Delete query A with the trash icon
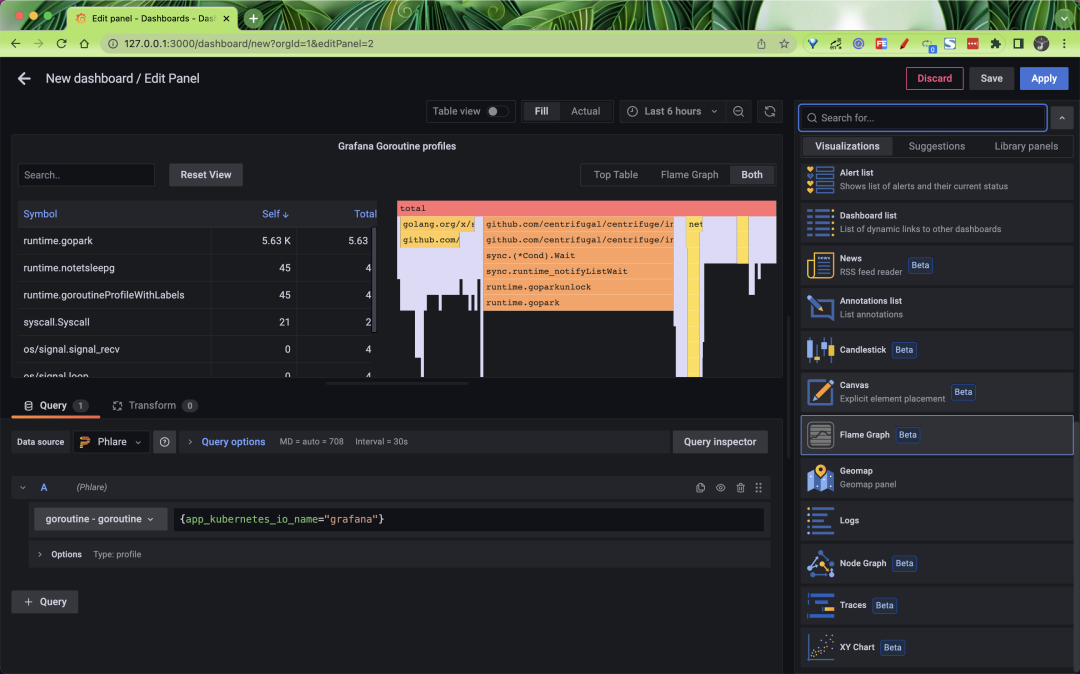Image resolution: width=1080 pixels, height=674 pixels. click(x=740, y=487)
